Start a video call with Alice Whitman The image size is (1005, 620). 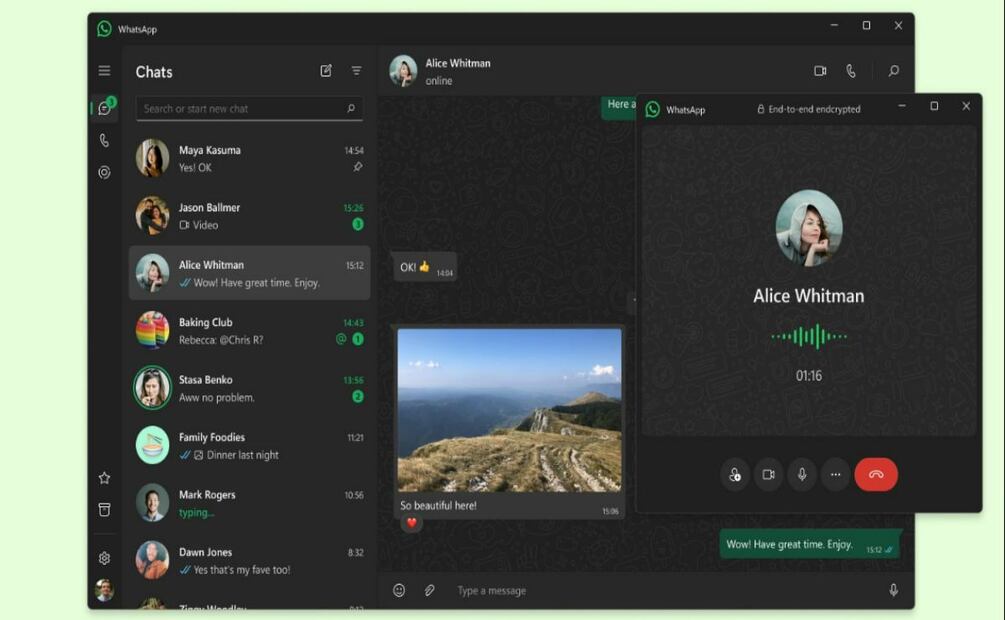[x=820, y=71]
